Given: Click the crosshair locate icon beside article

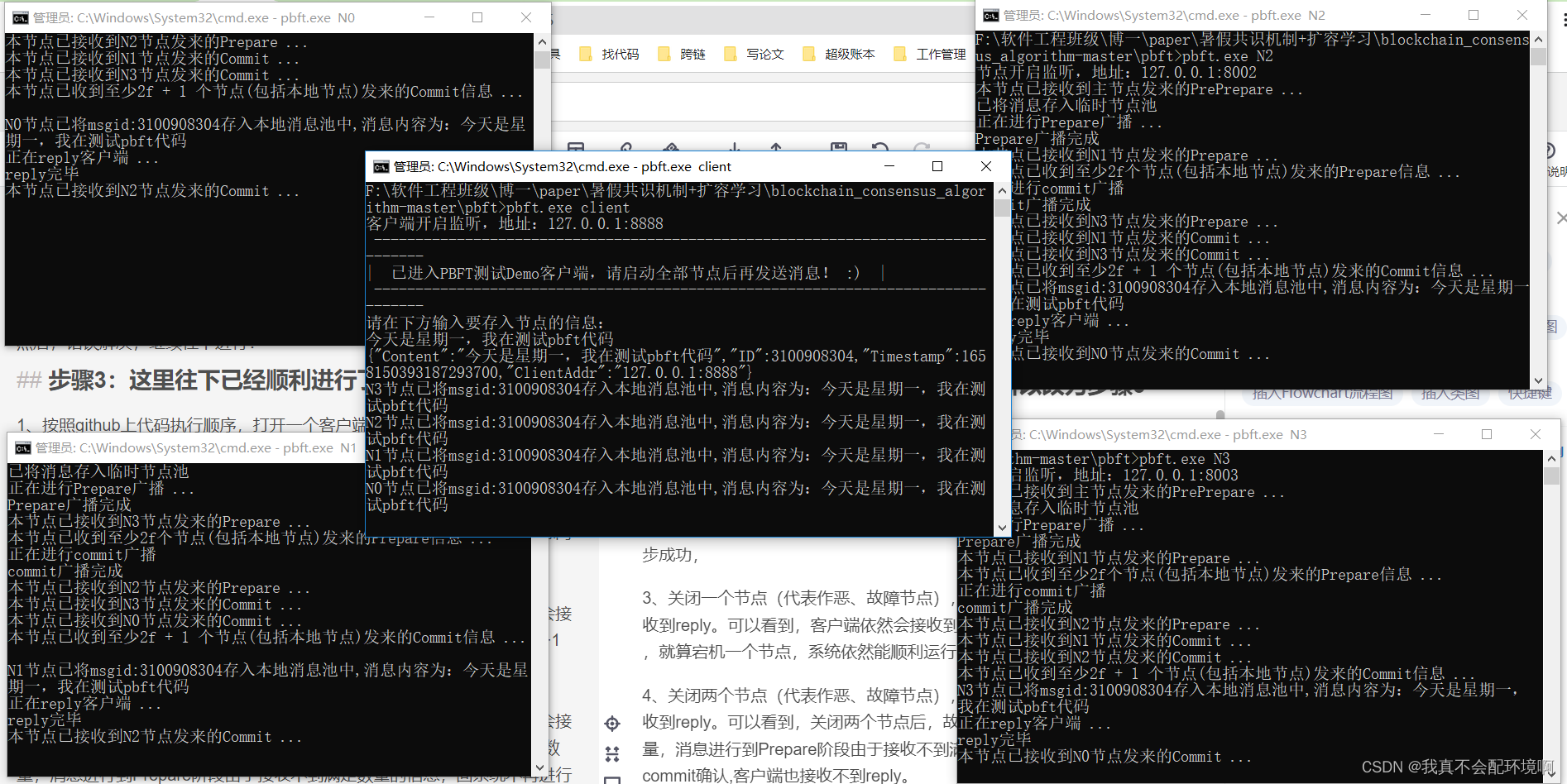Looking at the screenshot, I should pyautogui.click(x=612, y=724).
